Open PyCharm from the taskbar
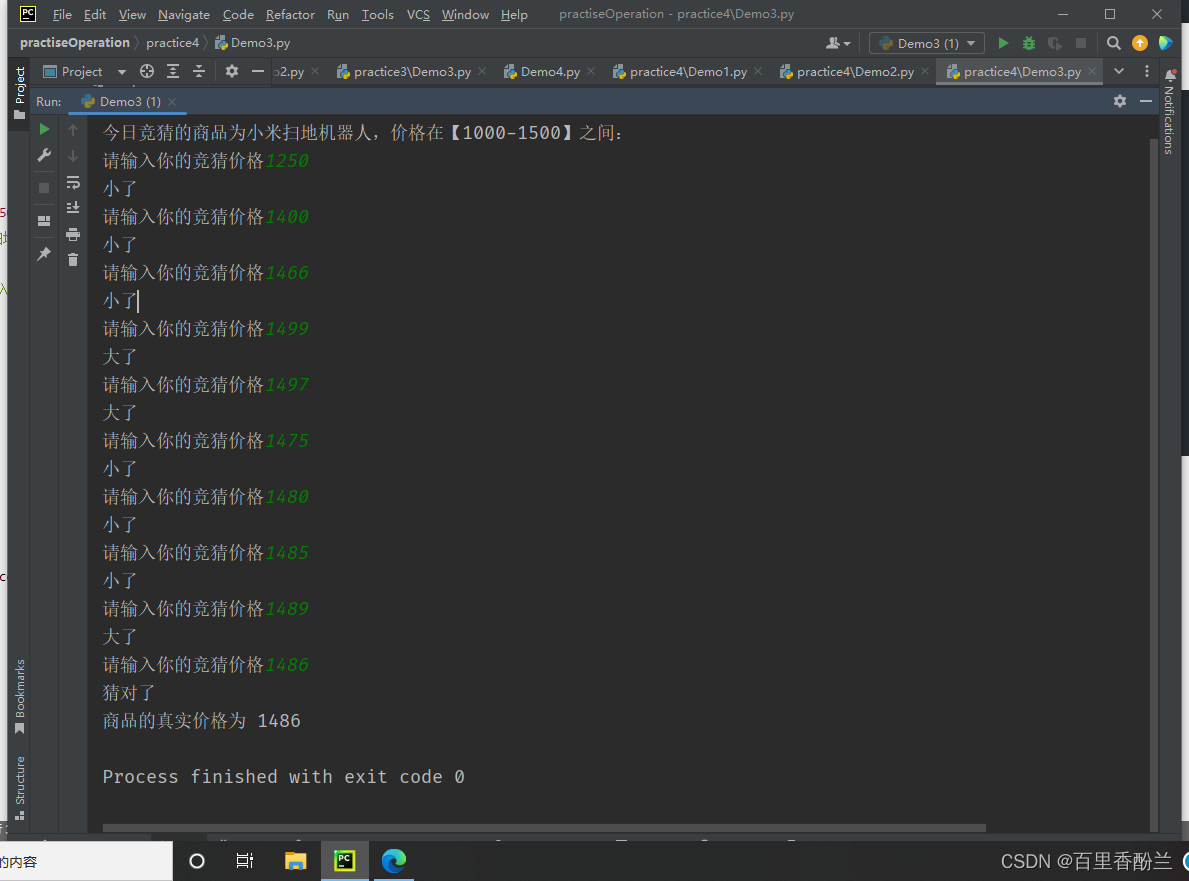The width and height of the screenshot is (1189, 881). [x=345, y=861]
